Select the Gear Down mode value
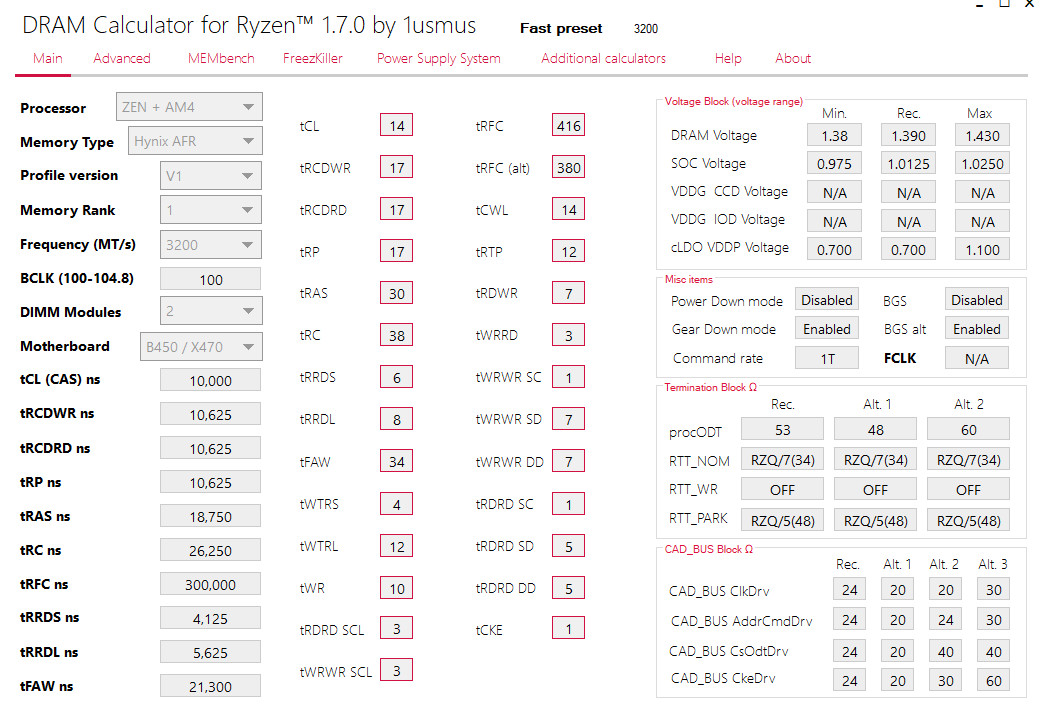This screenshot has height=704, width=1040. tap(826, 329)
